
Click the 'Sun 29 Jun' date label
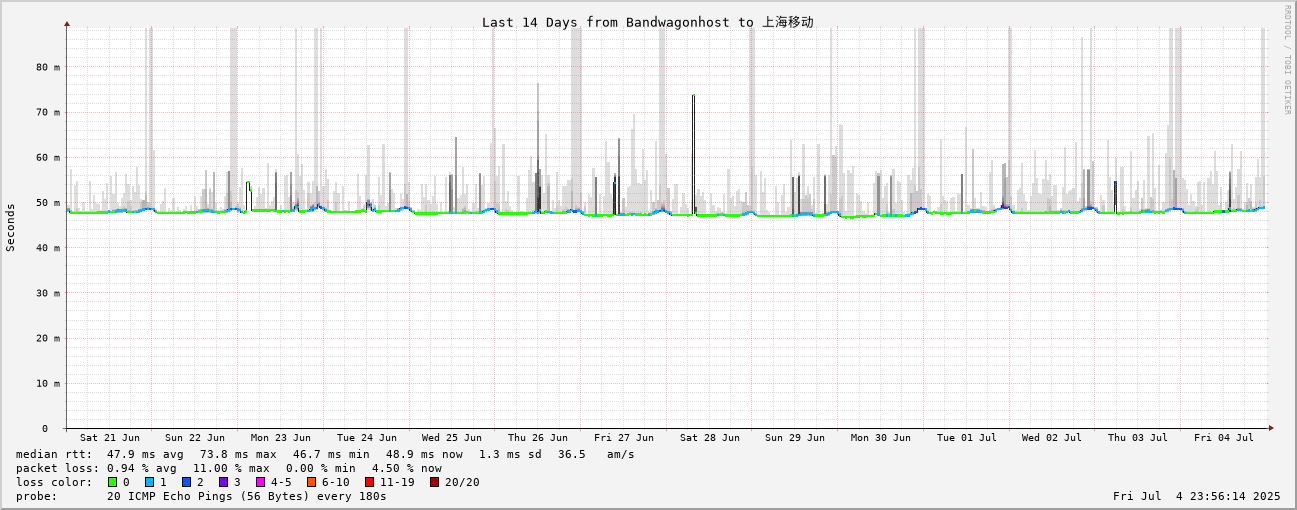pyautogui.click(x=795, y=438)
